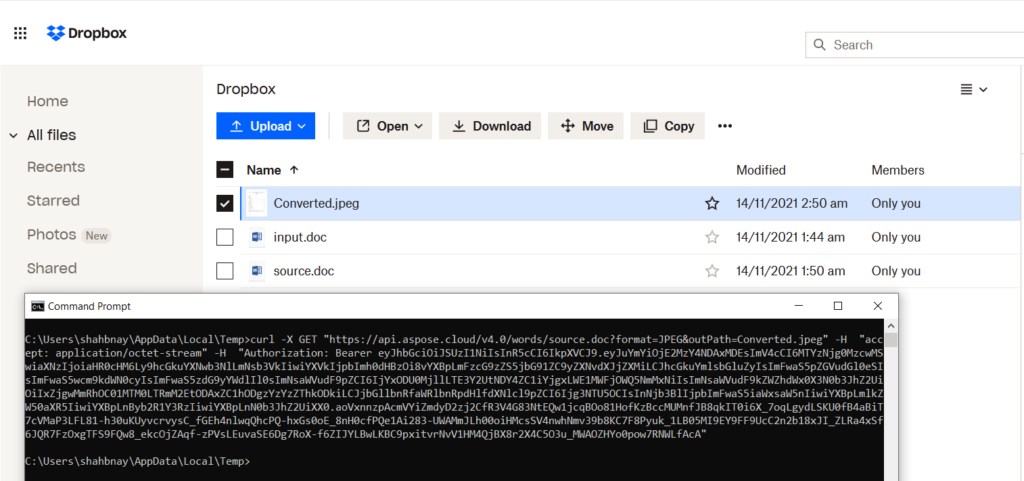Star the input.doc file
The width and height of the screenshot is (1024, 481).
[x=712, y=237]
